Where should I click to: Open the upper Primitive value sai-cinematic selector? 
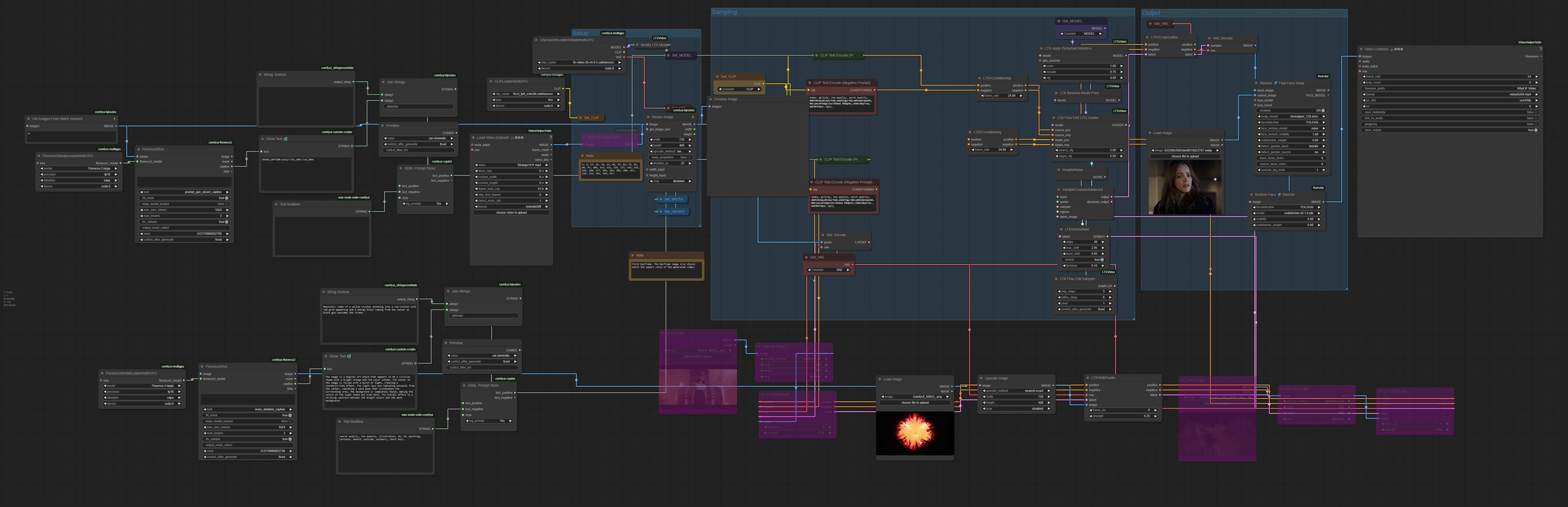click(419, 138)
